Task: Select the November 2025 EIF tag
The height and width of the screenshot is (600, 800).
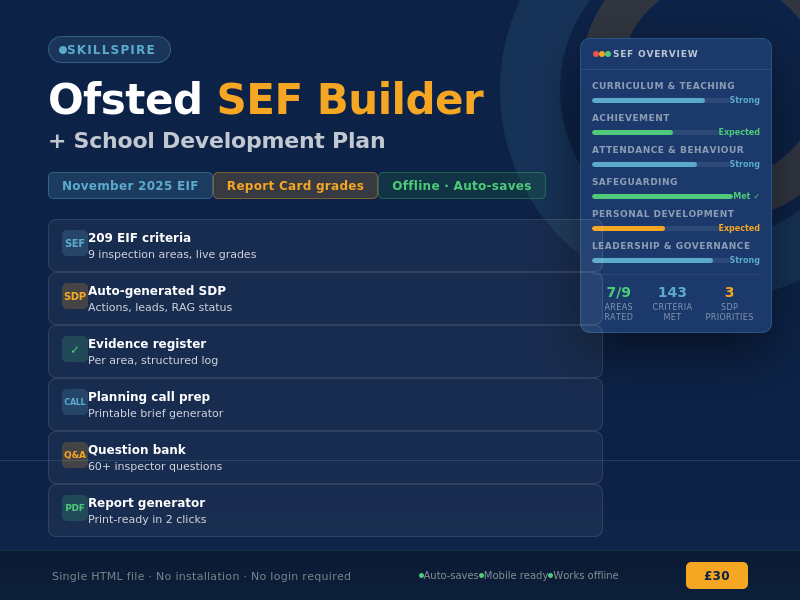Action: [130, 186]
